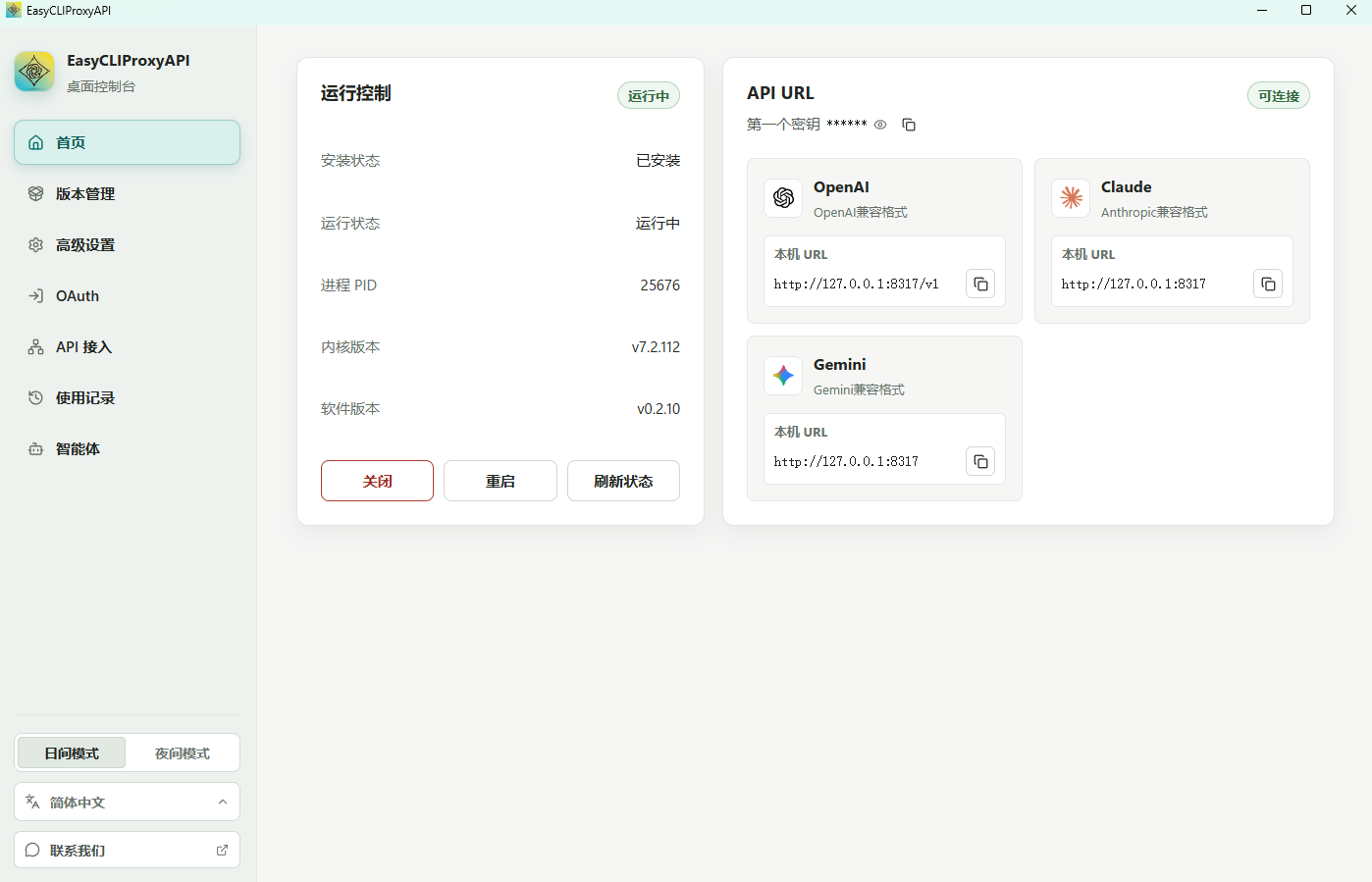
Task: Maximize the EasyCLIProxyAPI window
Action: pos(1306,10)
